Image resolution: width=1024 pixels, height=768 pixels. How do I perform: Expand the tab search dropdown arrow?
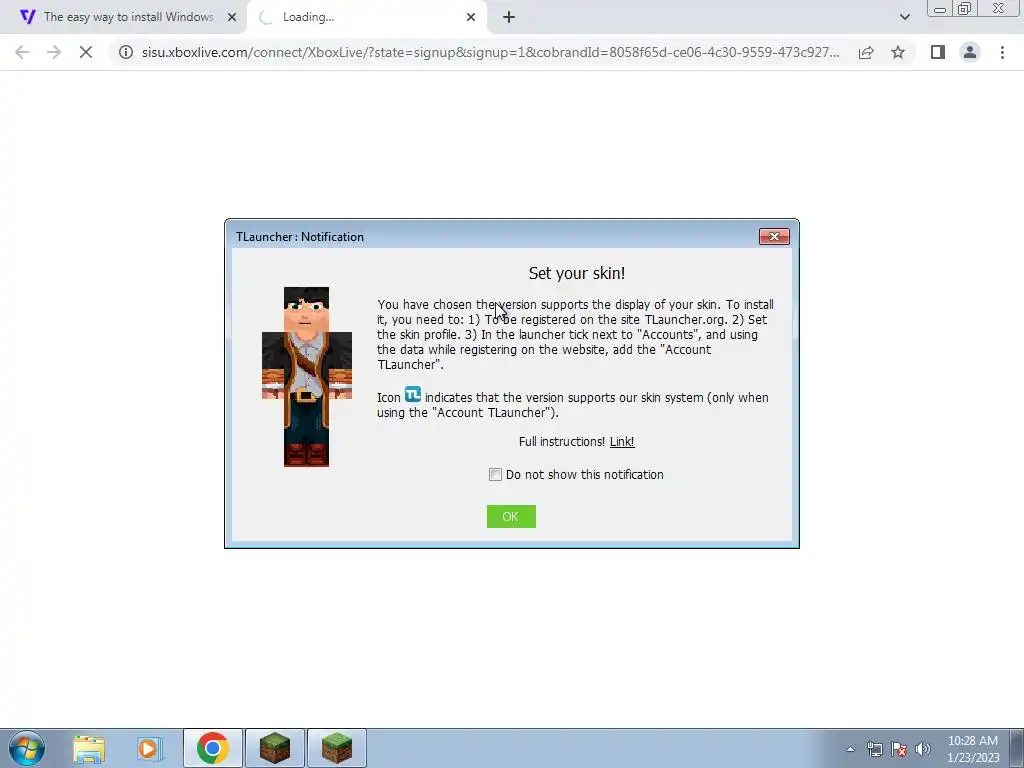pos(904,17)
